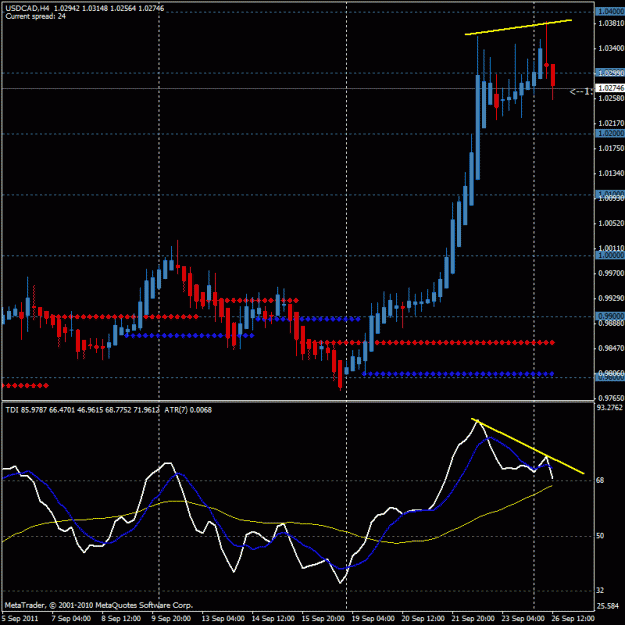Click the '19 Sep 04:00' time axis label
The height and width of the screenshot is (625, 625).
pyautogui.click(x=373, y=619)
